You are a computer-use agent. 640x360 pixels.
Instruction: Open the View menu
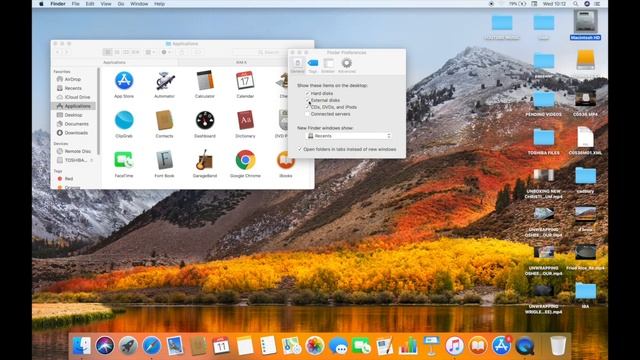pos(106,4)
